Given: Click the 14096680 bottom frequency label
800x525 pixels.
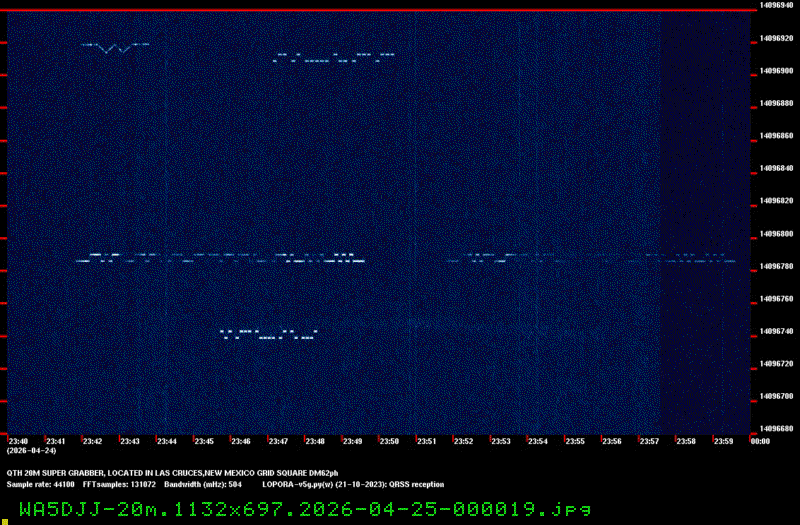Looking at the screenshot, I should click(x=777, y=429).
